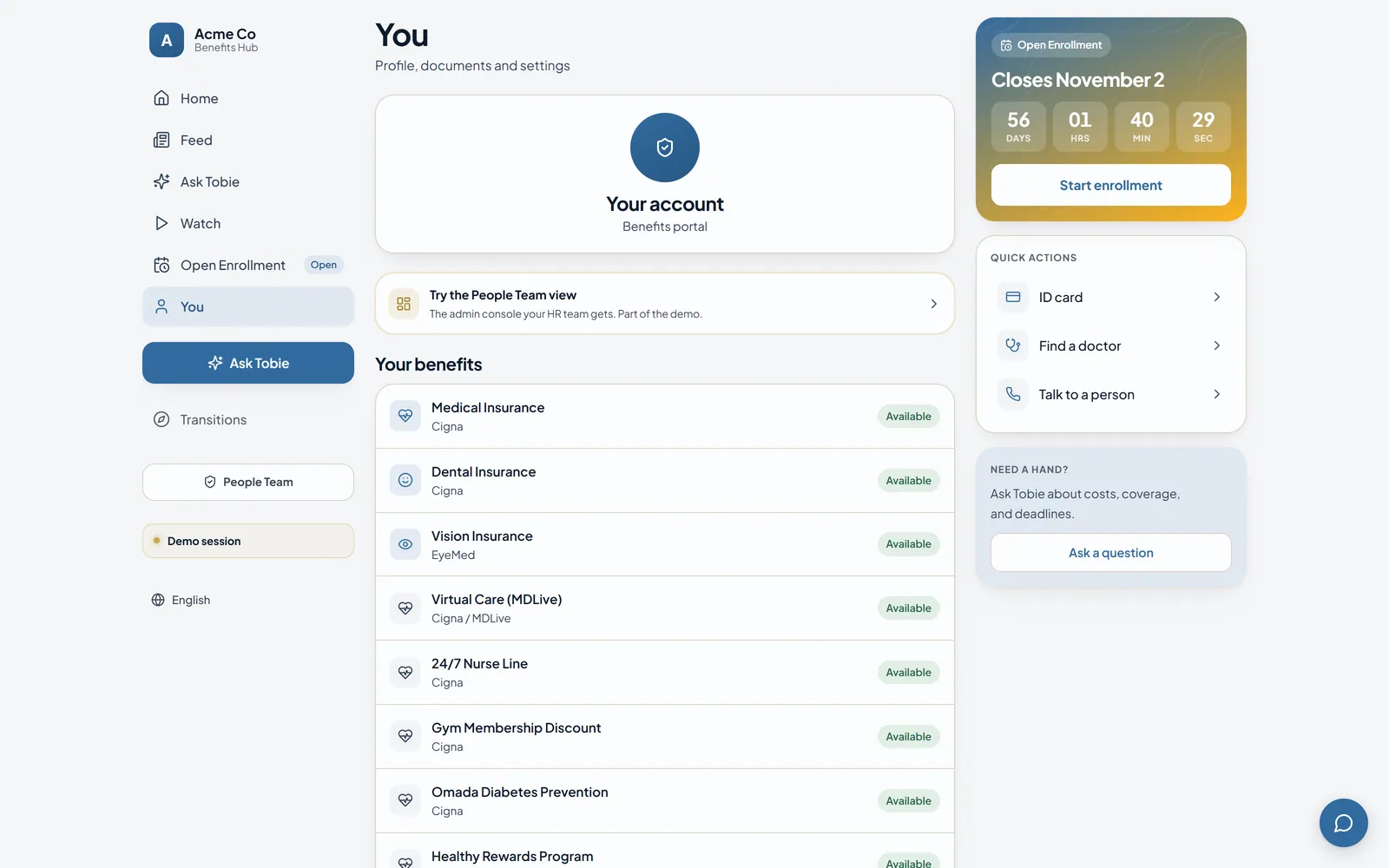Click the Demo session indicator
This screenshot has height=868, width=1389.
pos(248,541)
